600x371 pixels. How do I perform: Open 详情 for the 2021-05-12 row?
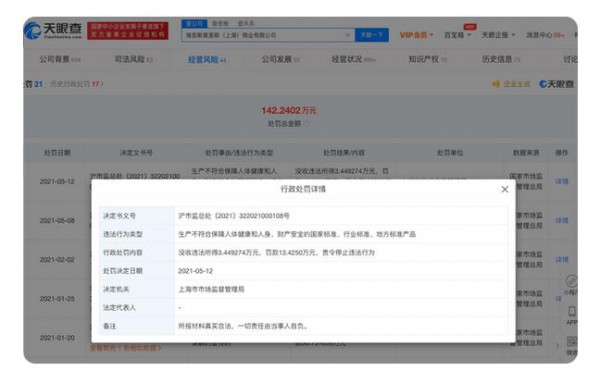562,181
